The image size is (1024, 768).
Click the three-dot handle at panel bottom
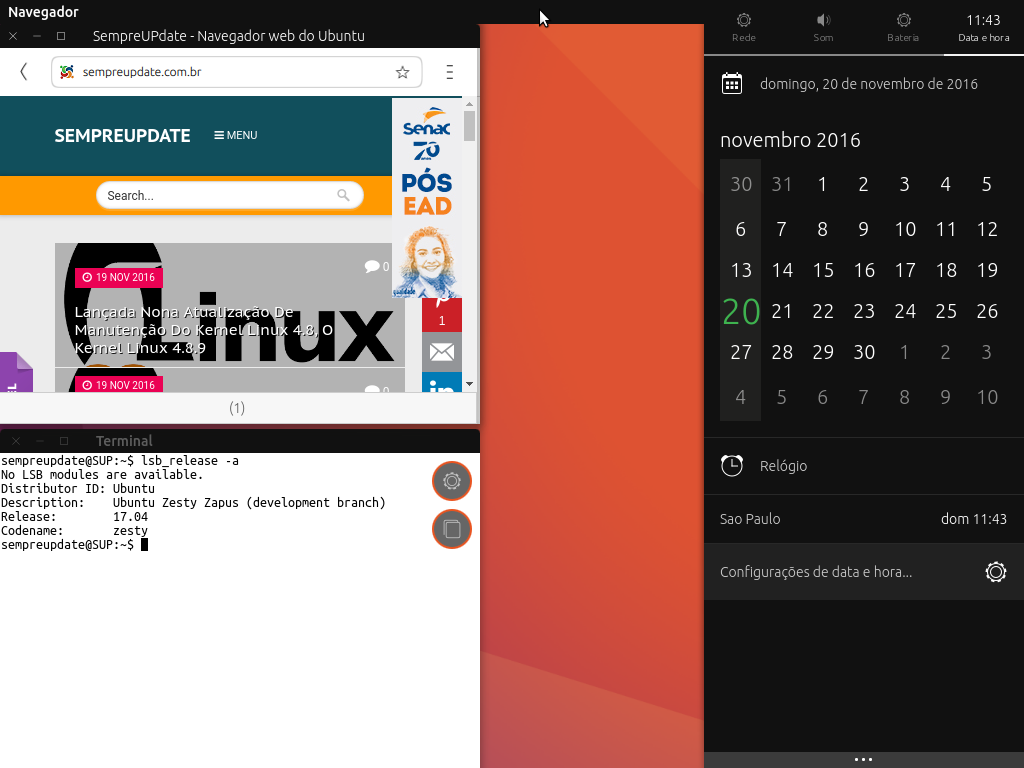863,759
